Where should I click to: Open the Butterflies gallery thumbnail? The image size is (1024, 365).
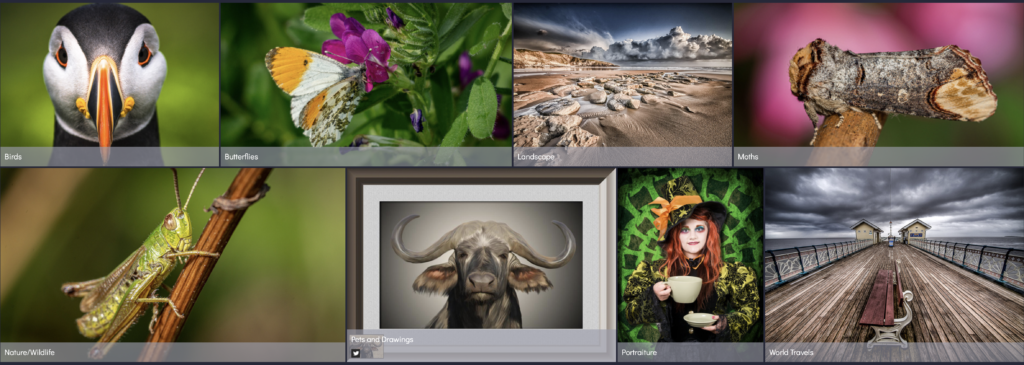pos(366,84)
